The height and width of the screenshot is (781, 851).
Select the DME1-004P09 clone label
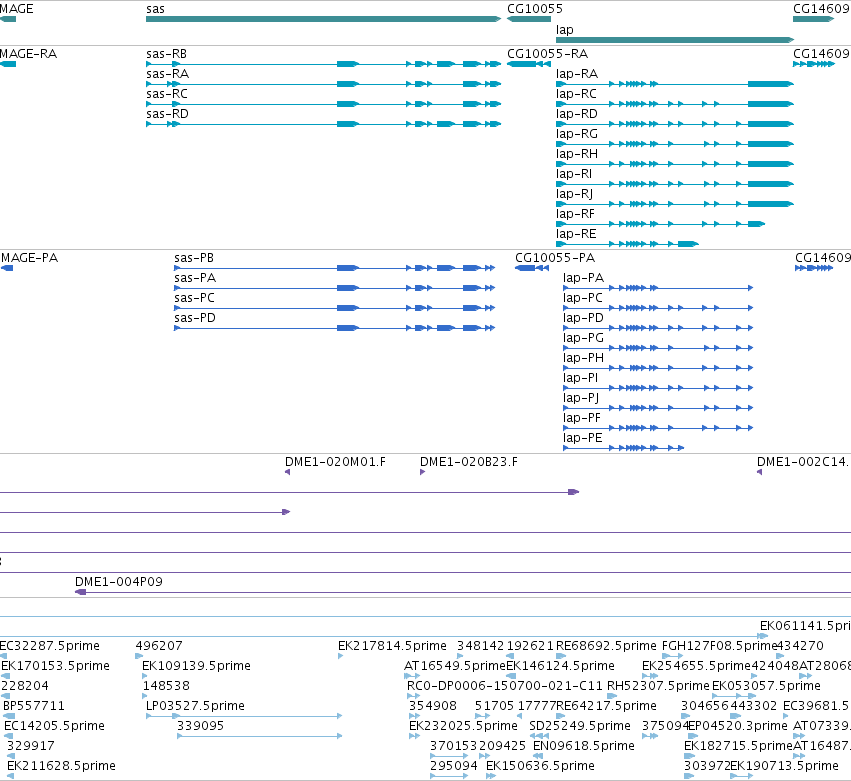tap(119, 582)
